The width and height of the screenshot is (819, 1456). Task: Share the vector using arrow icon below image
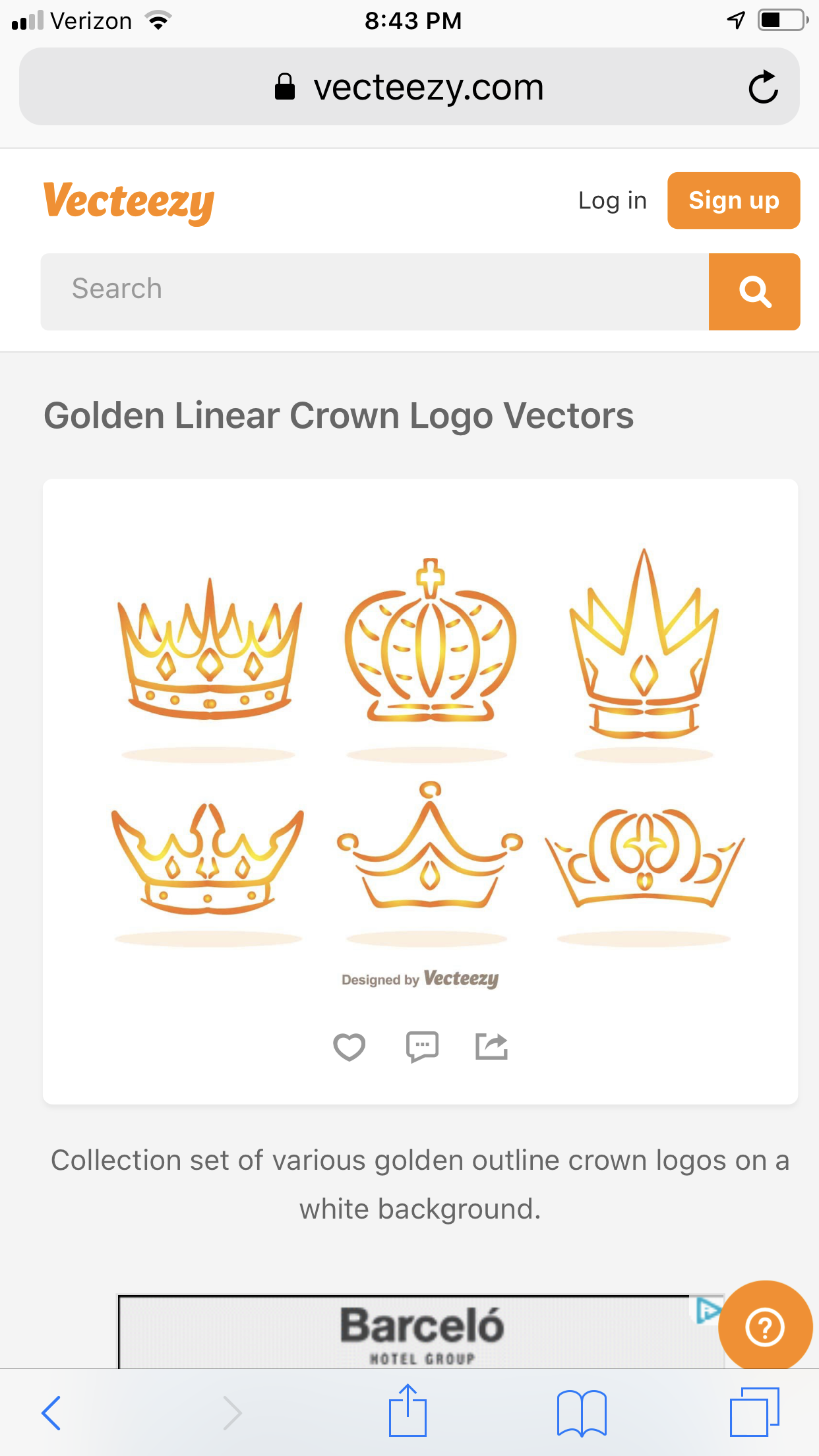(x=492, y=1046)
